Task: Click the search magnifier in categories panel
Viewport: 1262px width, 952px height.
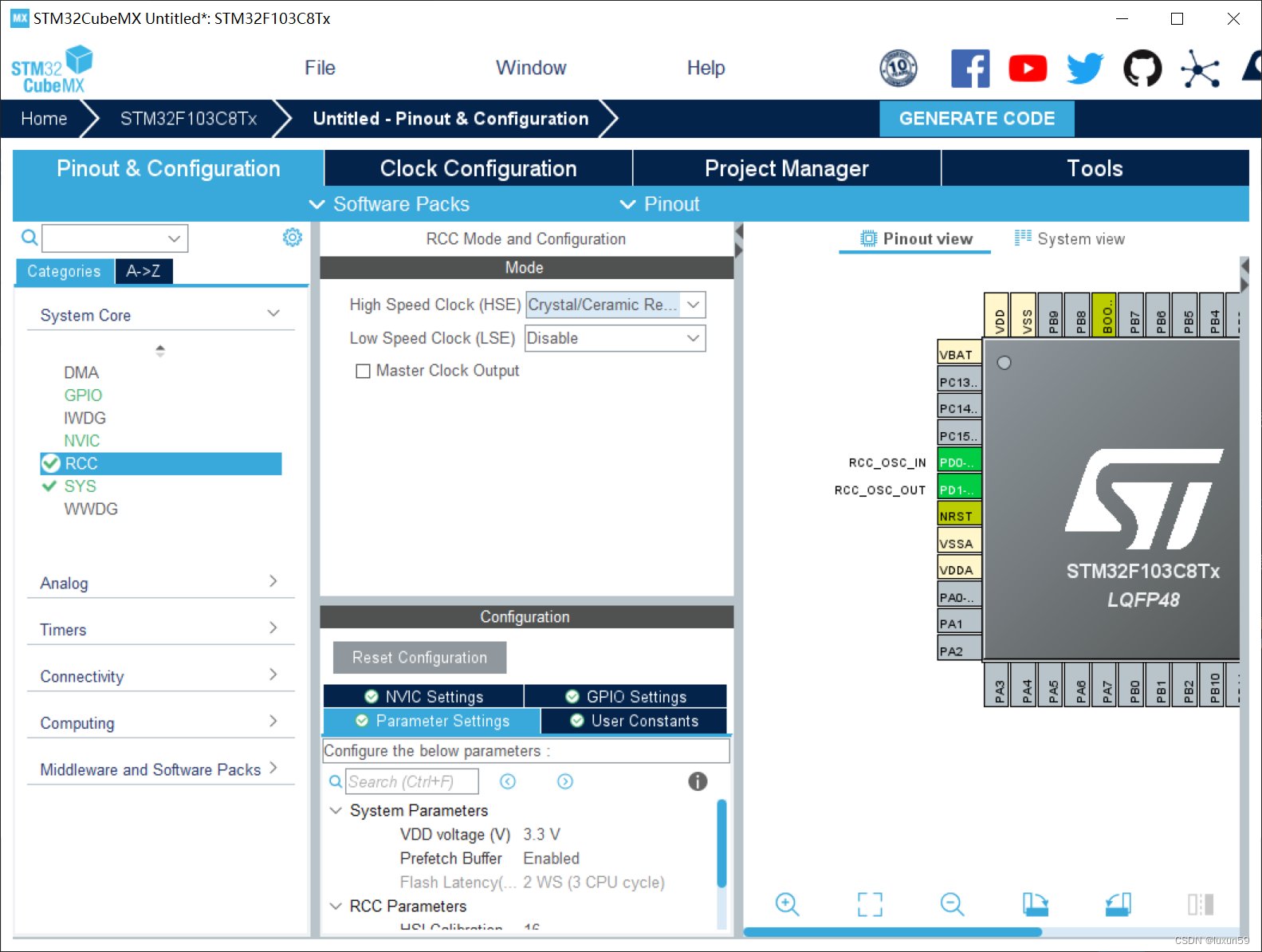Action: (x=29, y=238)
